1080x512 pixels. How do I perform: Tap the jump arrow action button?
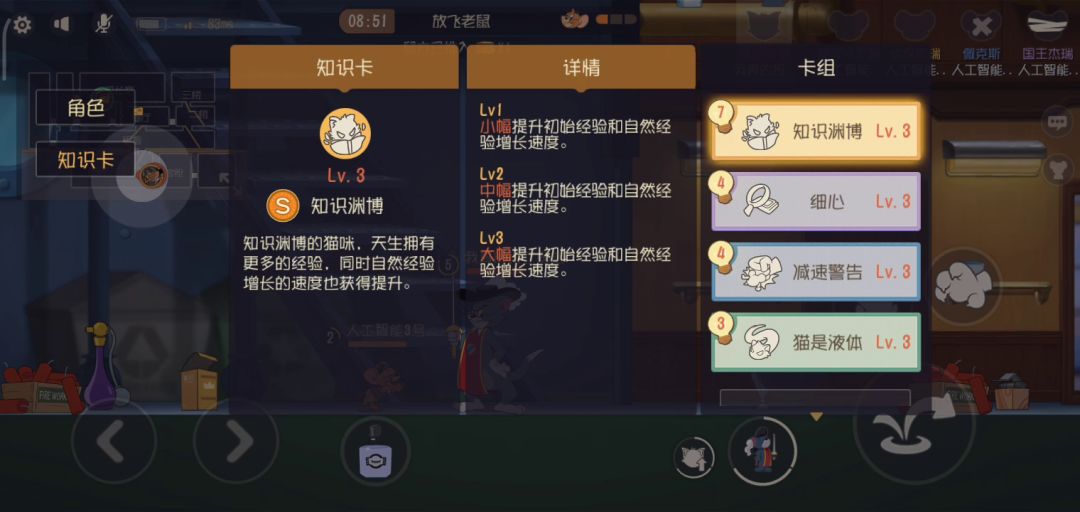click(x=915, y=429)
